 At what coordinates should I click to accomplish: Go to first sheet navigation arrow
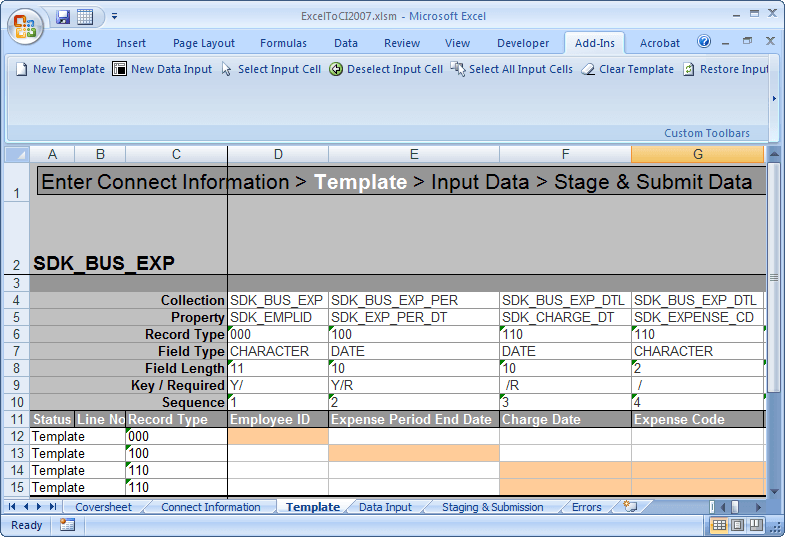coord(12,507)
